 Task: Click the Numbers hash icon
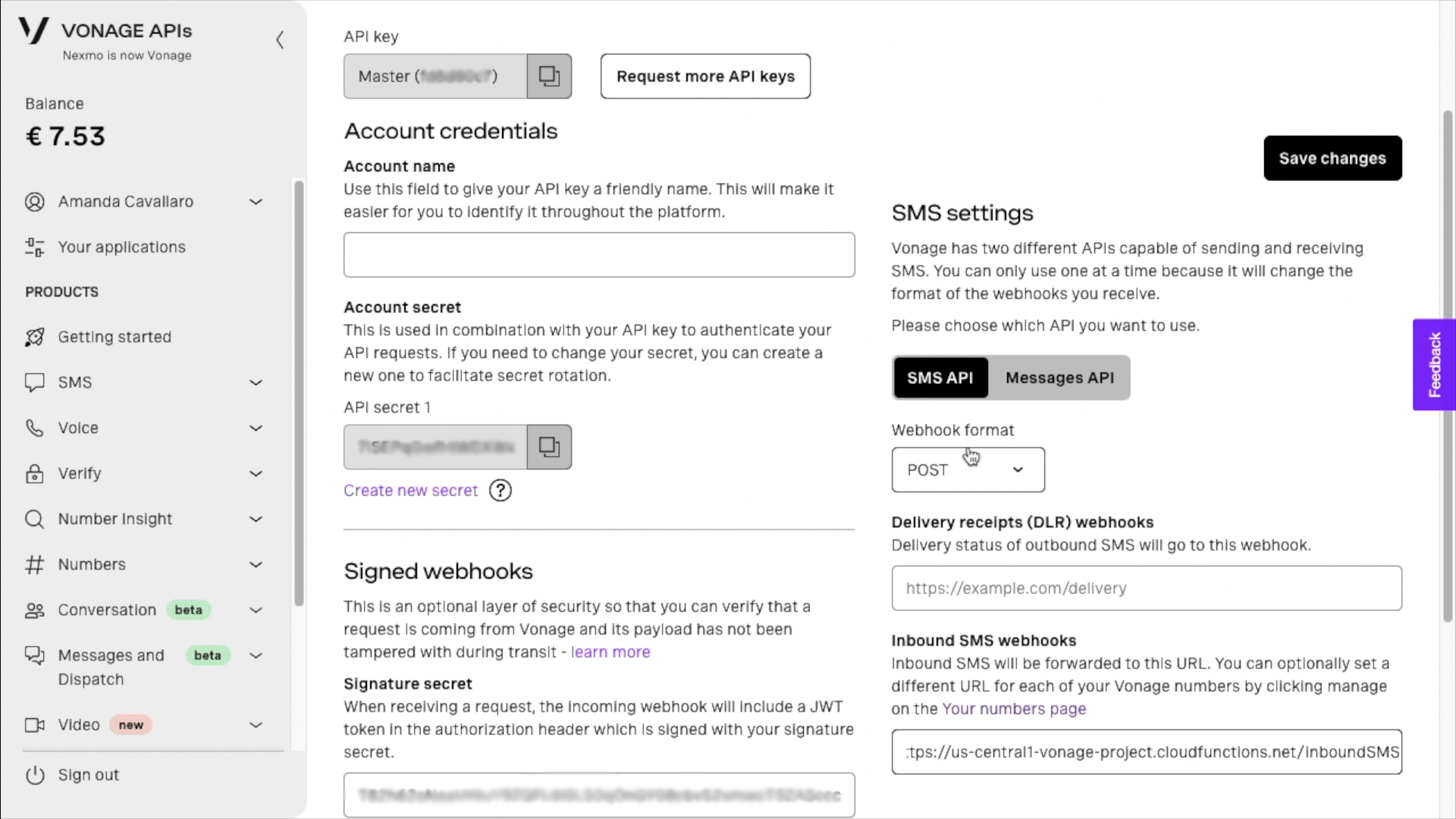pos(35,564)
